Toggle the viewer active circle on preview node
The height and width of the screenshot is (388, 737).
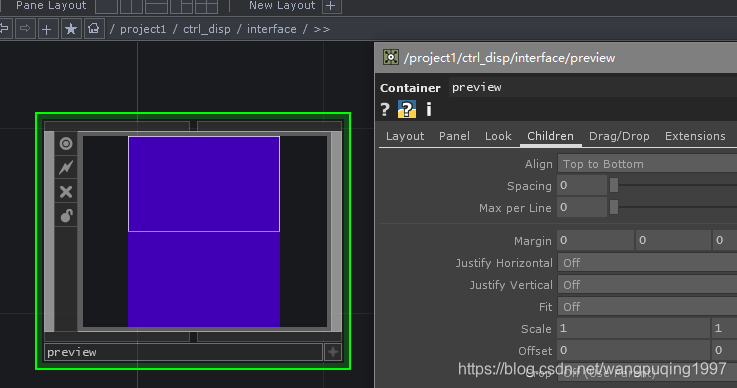tap(66, 143)
